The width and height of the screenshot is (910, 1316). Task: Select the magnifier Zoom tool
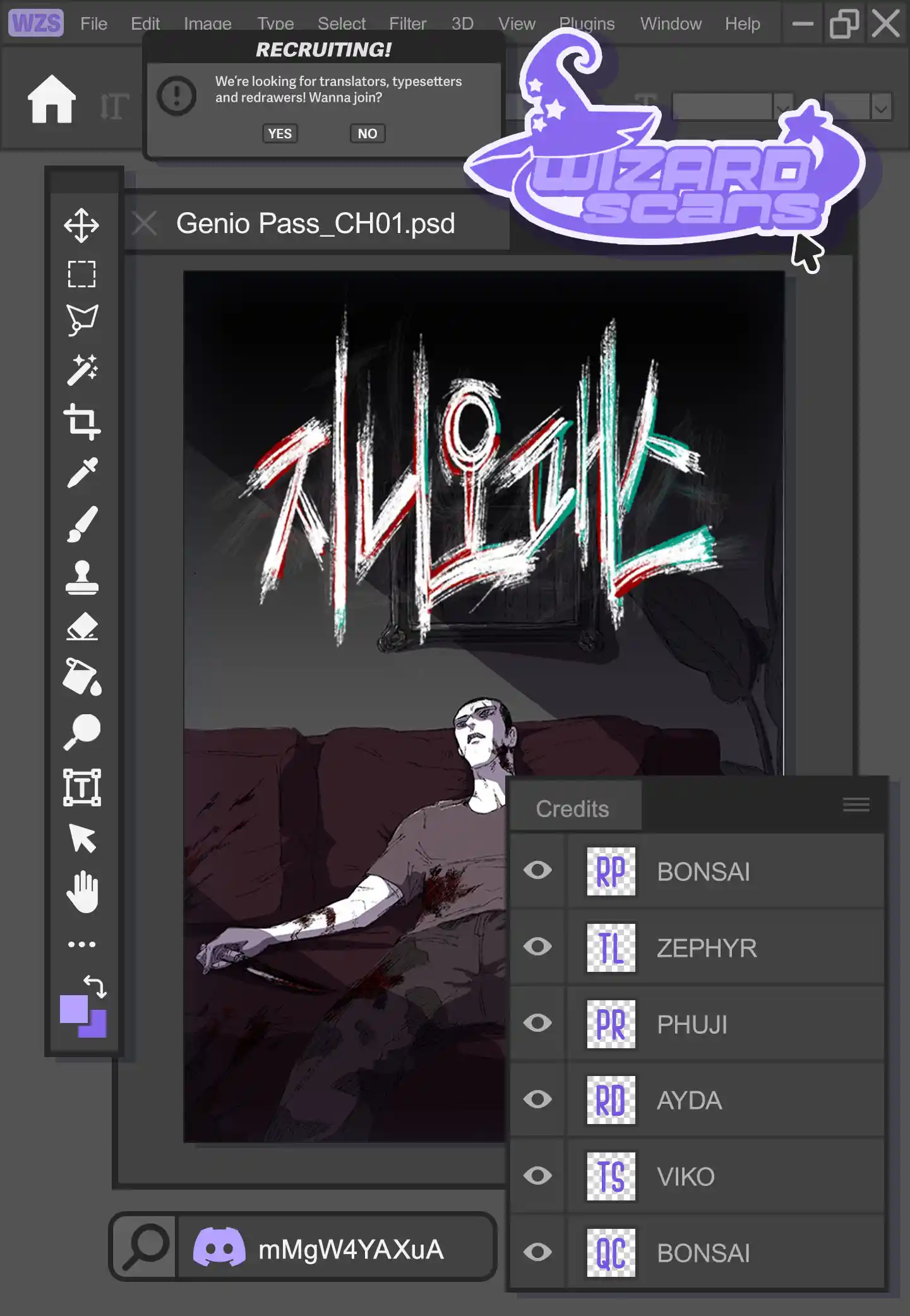pyautogui.click(x=82, y=733)
